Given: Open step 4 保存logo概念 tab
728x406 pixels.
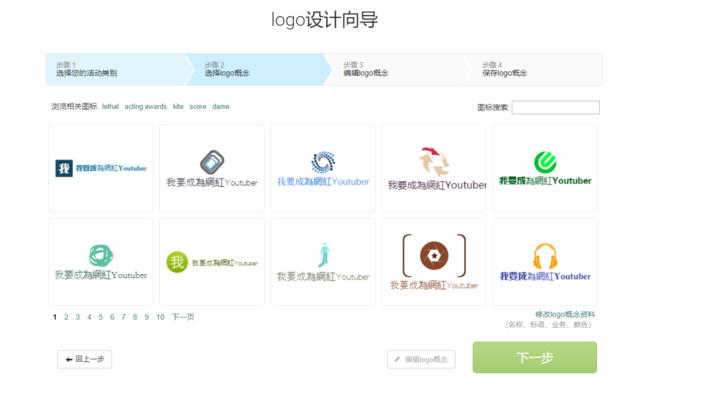Looking at the screenshot, I should [x=534, y=69].
